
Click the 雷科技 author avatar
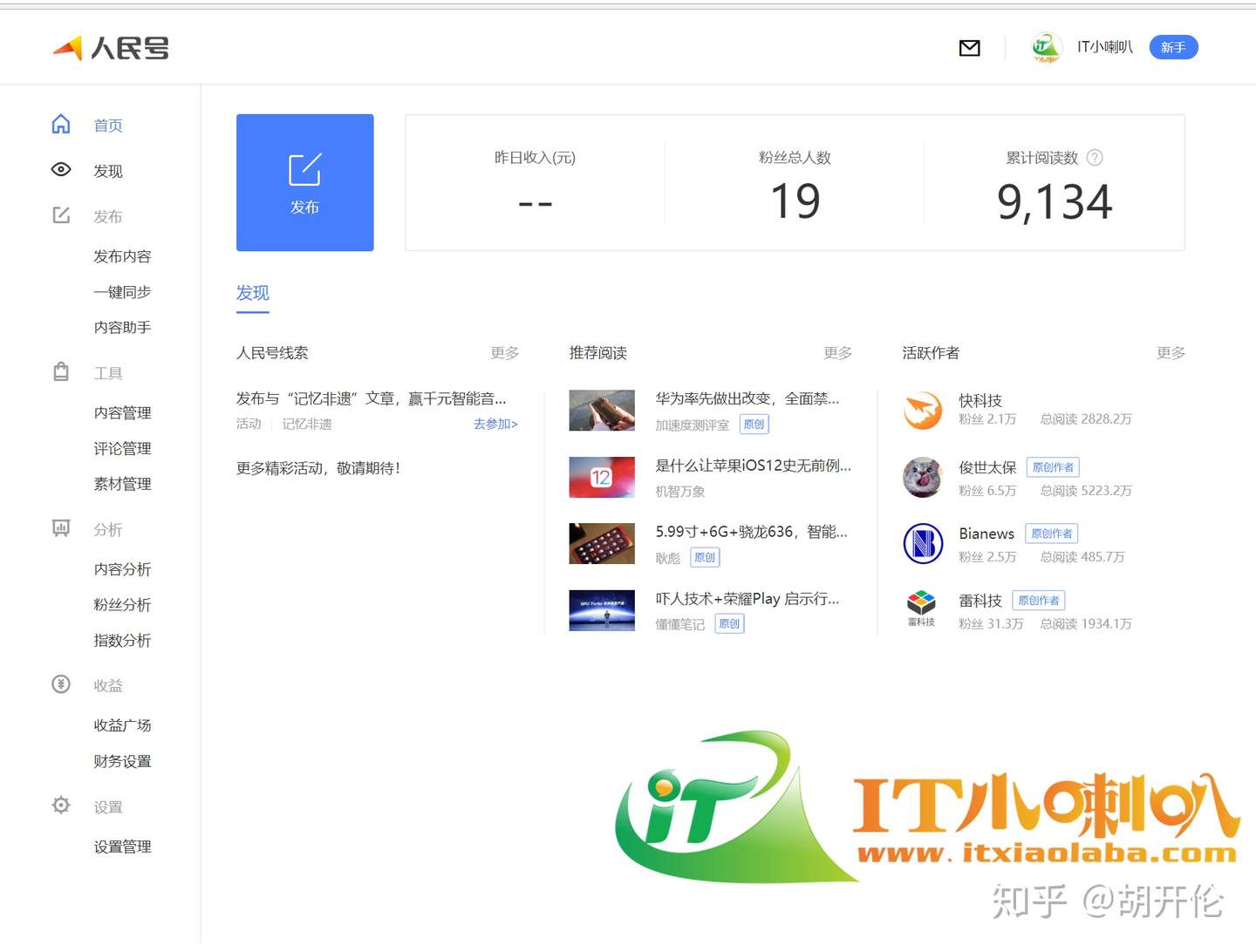tap(922, 609)
